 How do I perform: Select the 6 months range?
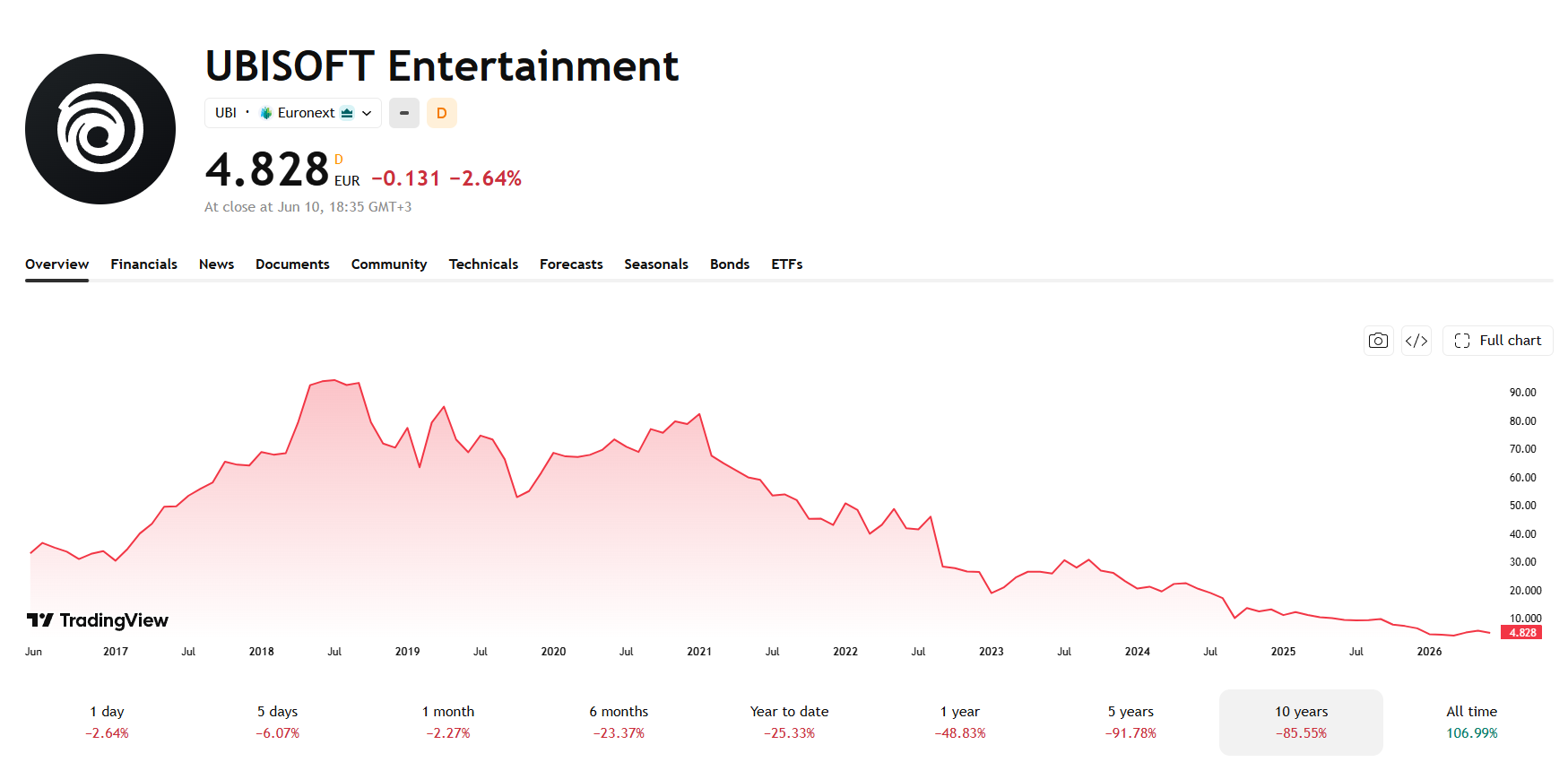click(x=619, y=723)
